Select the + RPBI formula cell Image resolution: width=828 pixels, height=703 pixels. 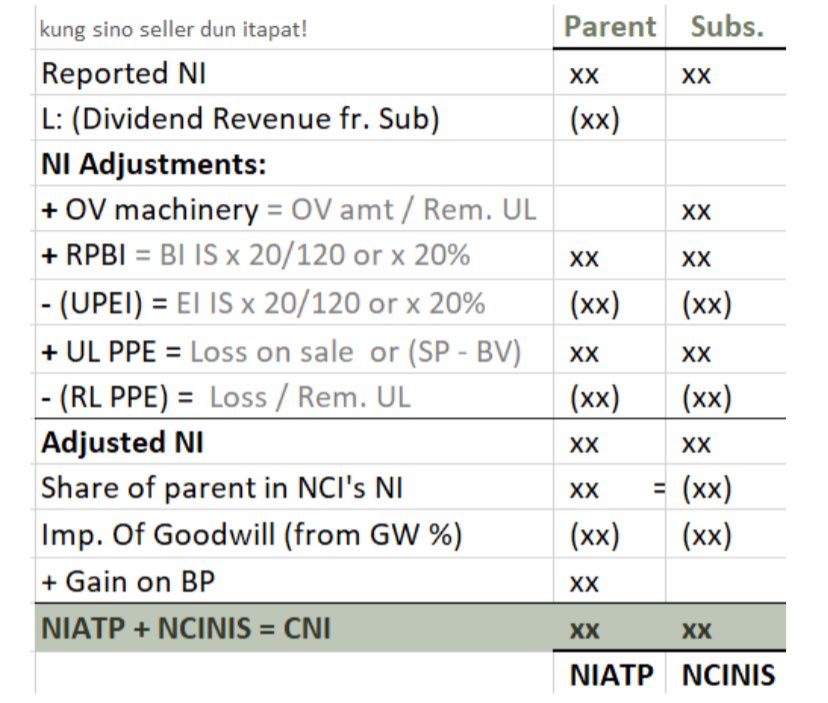coord(294,255)
